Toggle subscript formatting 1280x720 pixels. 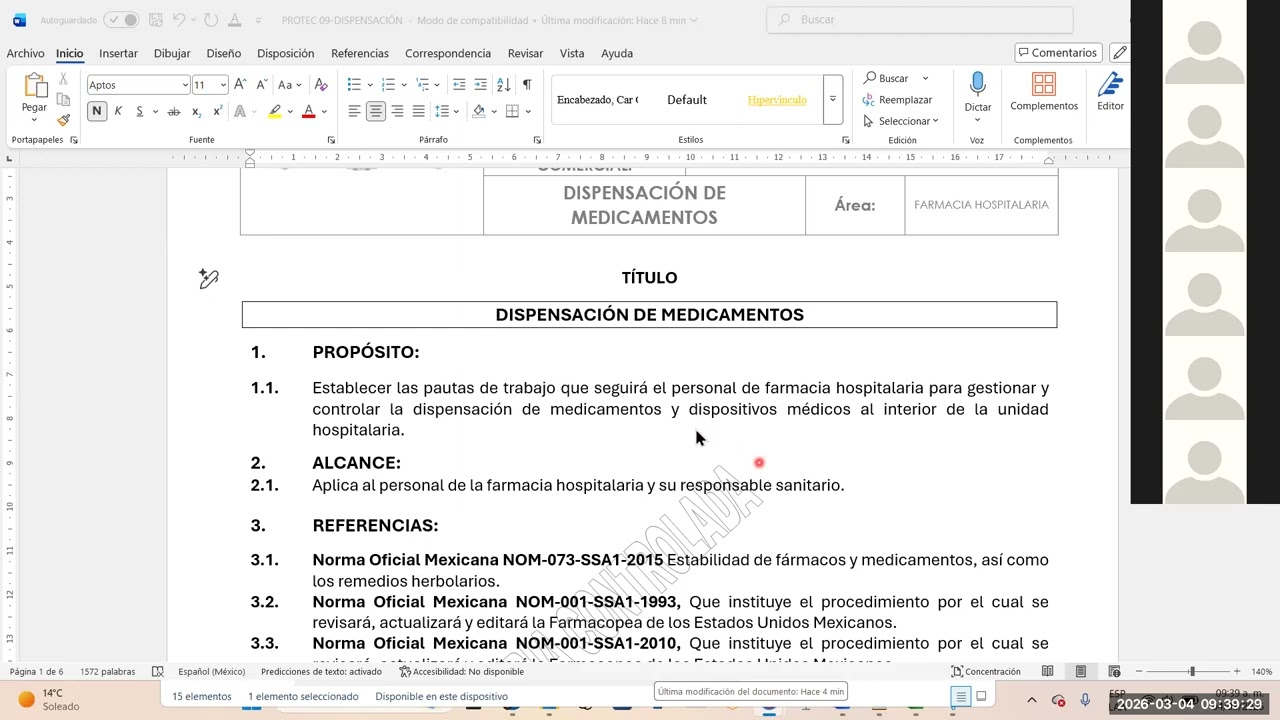click(196, 111)
